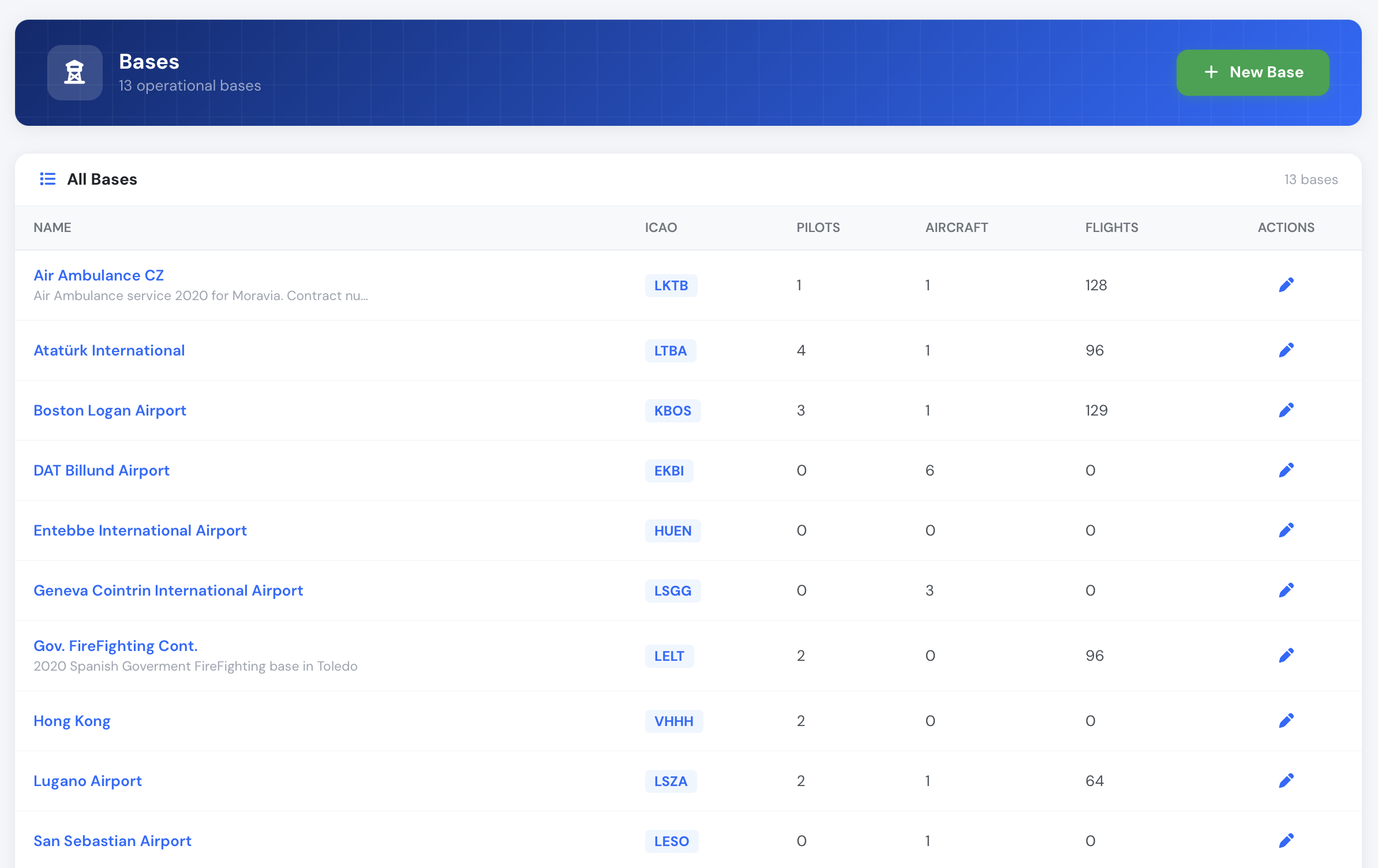Click the ICAO column header
Screen dimensions: 1378x868
661,227
